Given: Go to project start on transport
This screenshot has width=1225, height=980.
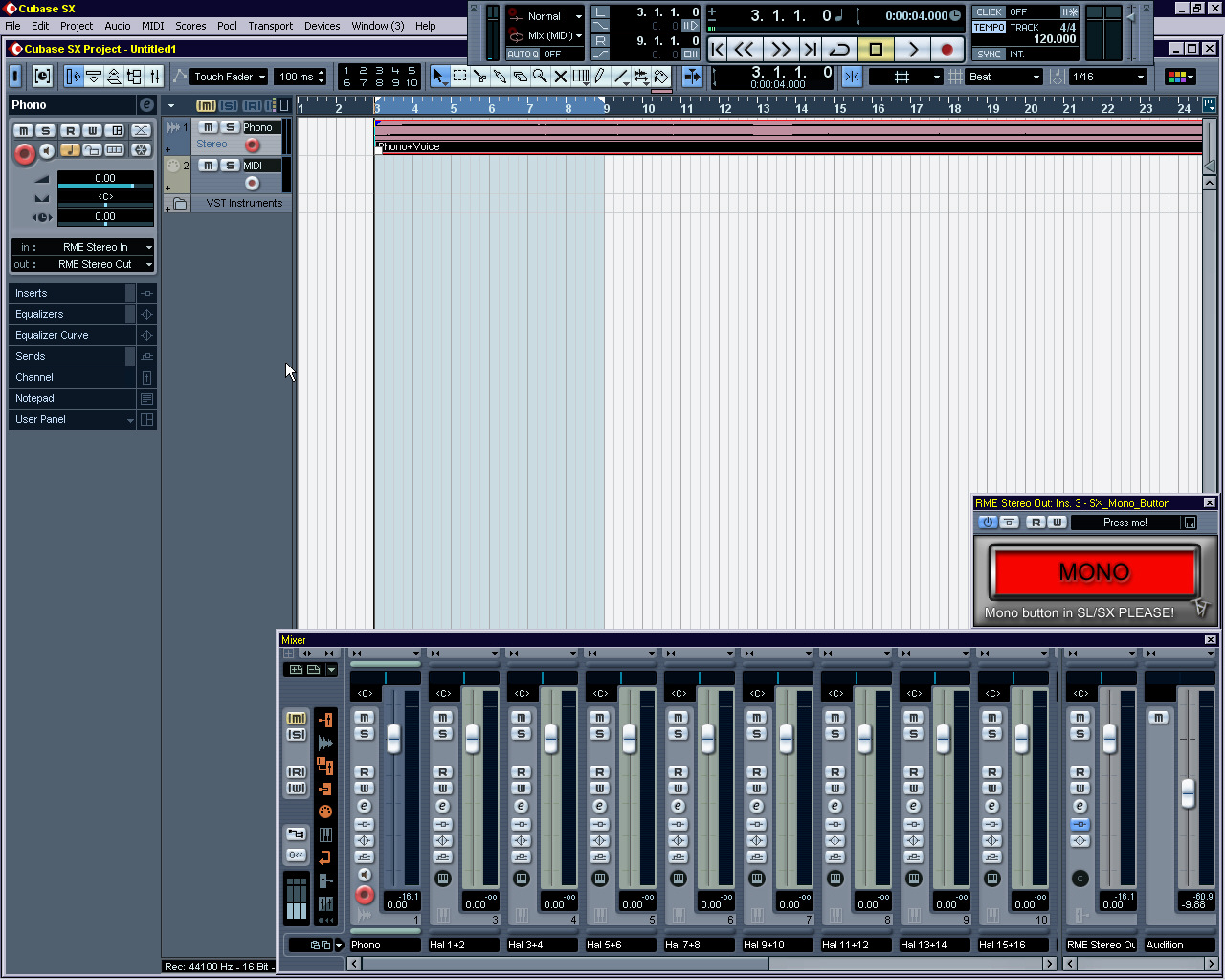Looking at the screenshot, I should [x=718, y=49].
